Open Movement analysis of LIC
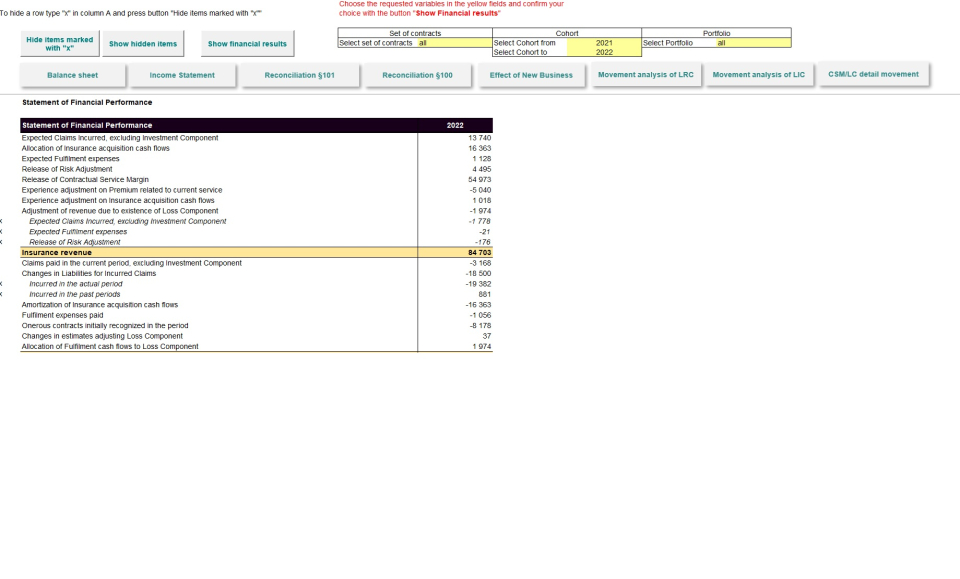The height and width of the screenshot is (579, 960). point(758,75)
